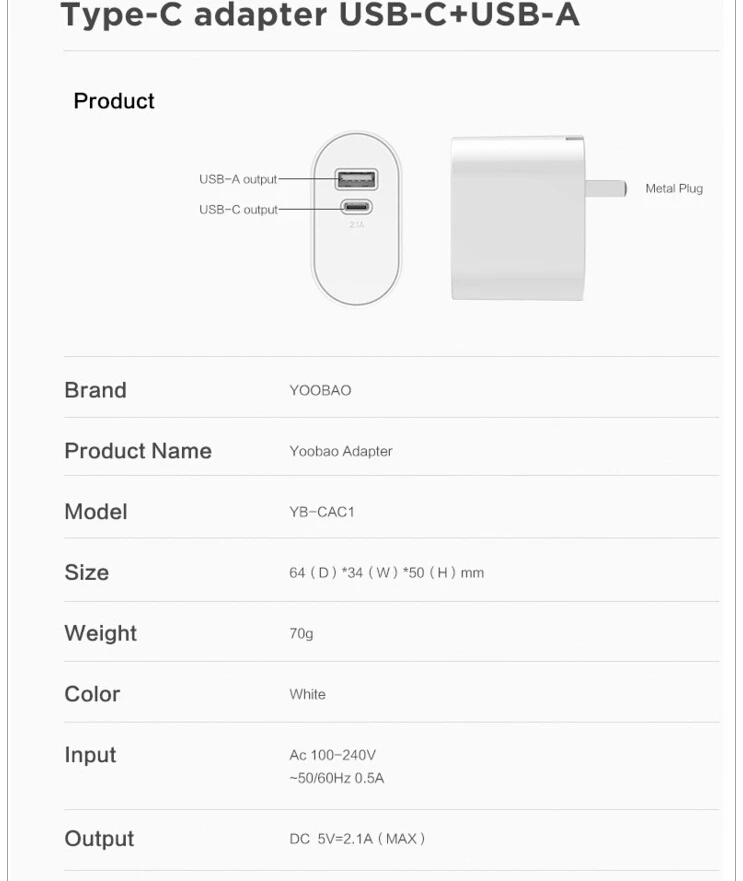Viewport: 743px width, 881px height.
Task: Click the 'Yoobao Adapter' product name text
Action: pyautogui.click(x=341, y=451)
